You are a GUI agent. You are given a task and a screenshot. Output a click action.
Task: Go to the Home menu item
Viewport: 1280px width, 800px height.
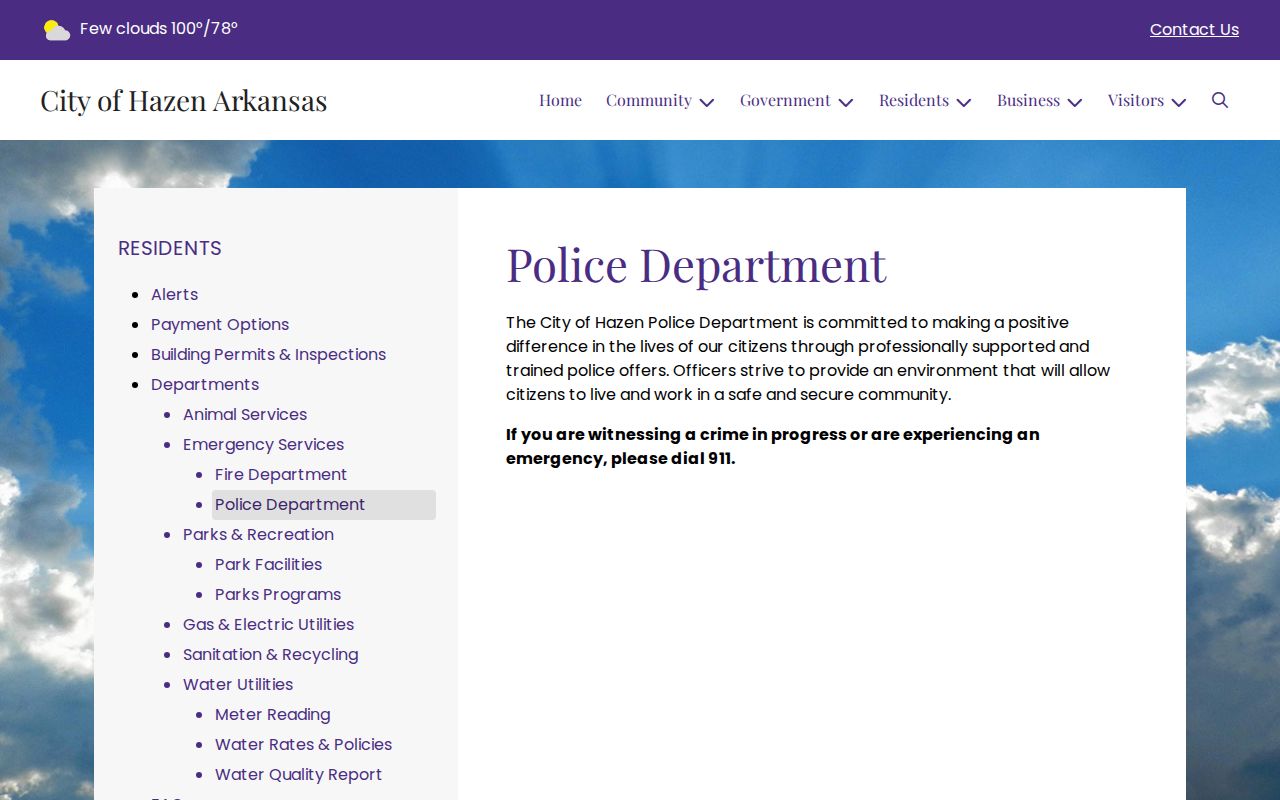pos(560,100)
